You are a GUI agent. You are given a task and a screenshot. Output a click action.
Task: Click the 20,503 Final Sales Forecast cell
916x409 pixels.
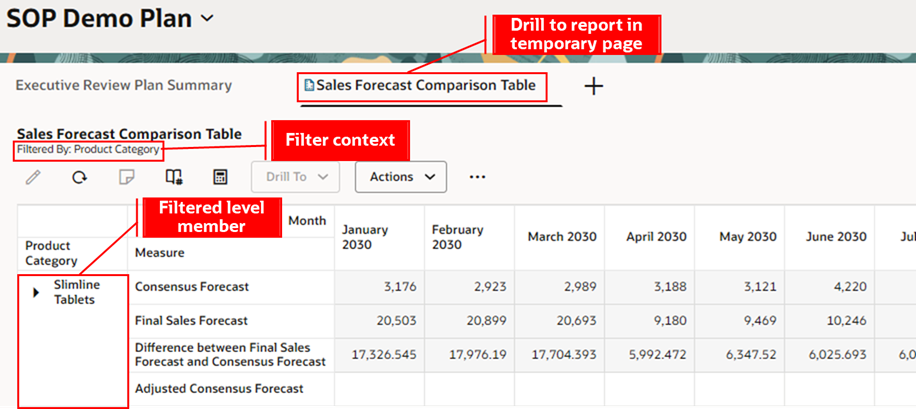point(380,321)
